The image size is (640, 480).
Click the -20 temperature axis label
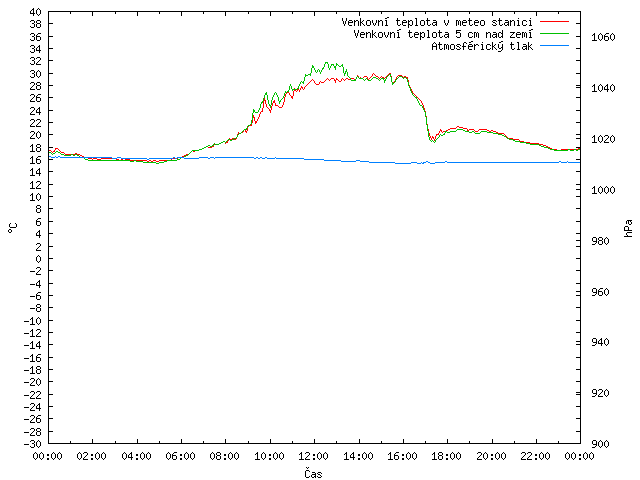point(33,382)
